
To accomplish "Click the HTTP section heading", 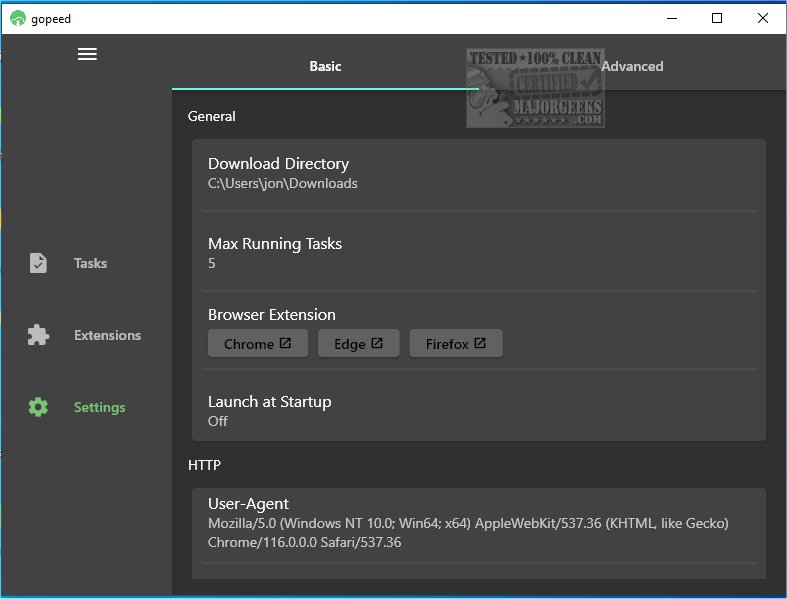I will [x=204, y=465].
